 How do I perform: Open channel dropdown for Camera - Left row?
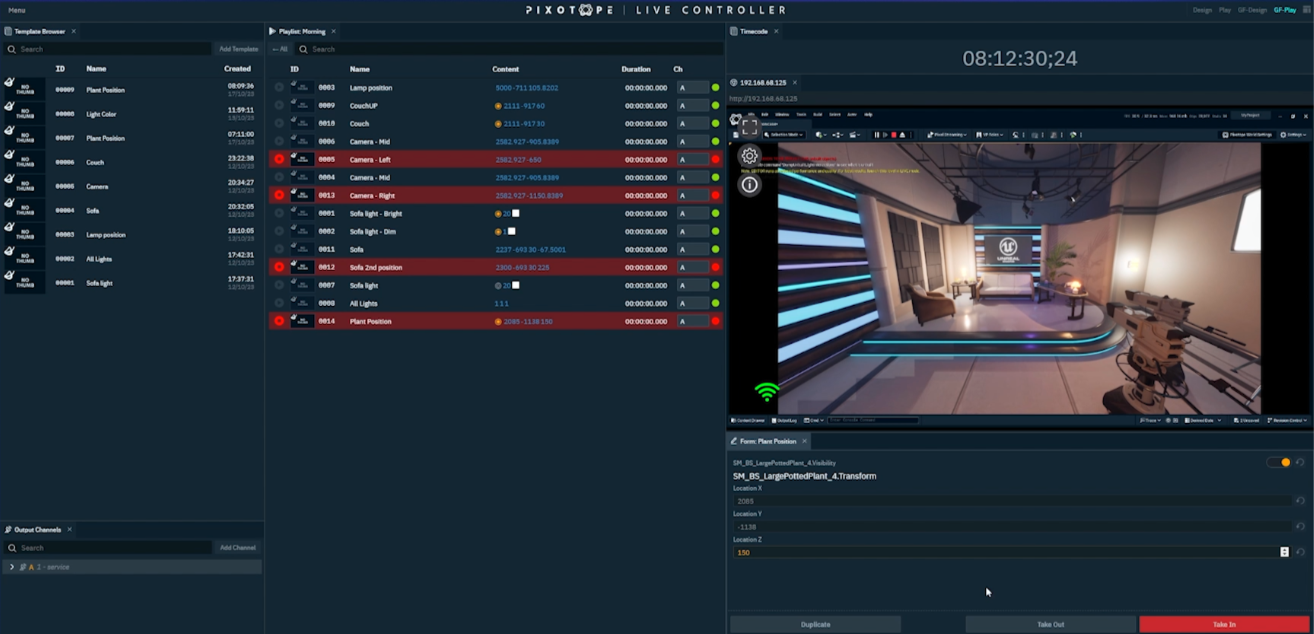(x=692, y=160)
